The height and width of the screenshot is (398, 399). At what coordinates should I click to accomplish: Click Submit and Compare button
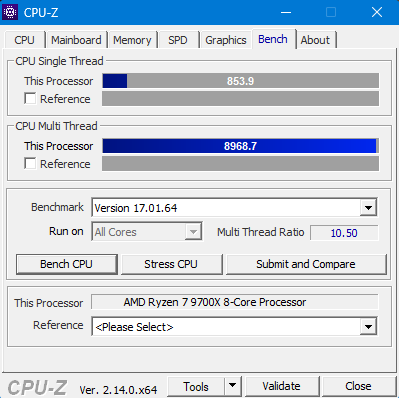pyautogui.click(x=306, y=264)
